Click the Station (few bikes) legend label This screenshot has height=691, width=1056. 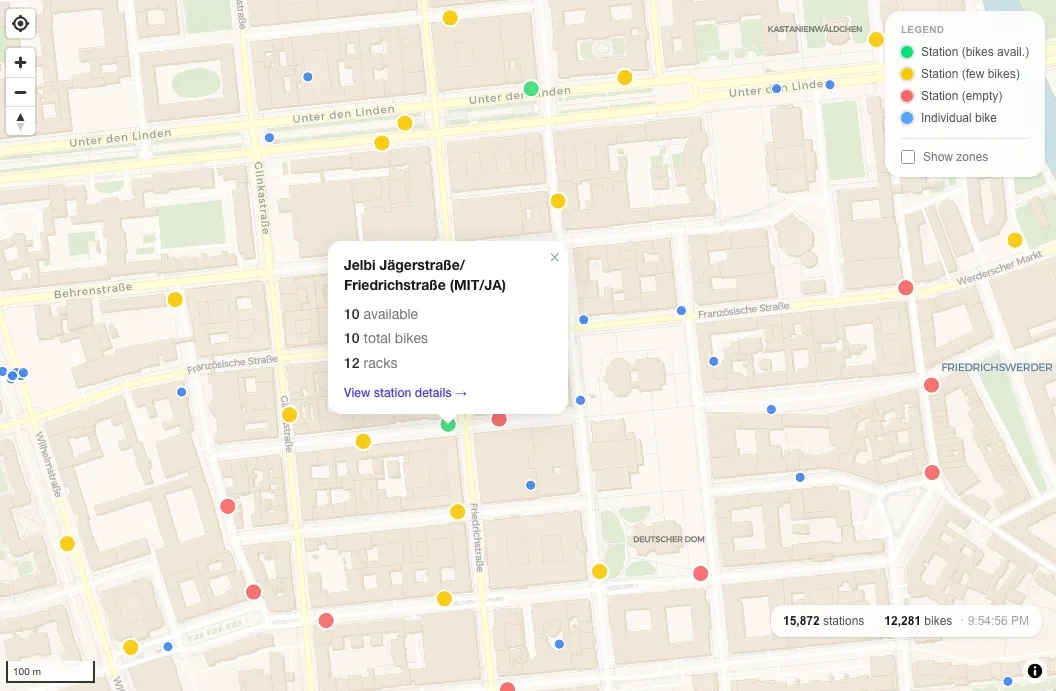click(969, 74)
